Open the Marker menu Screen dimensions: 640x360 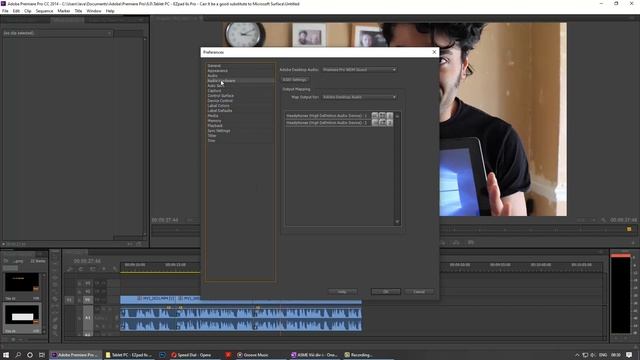pos(64,11)
